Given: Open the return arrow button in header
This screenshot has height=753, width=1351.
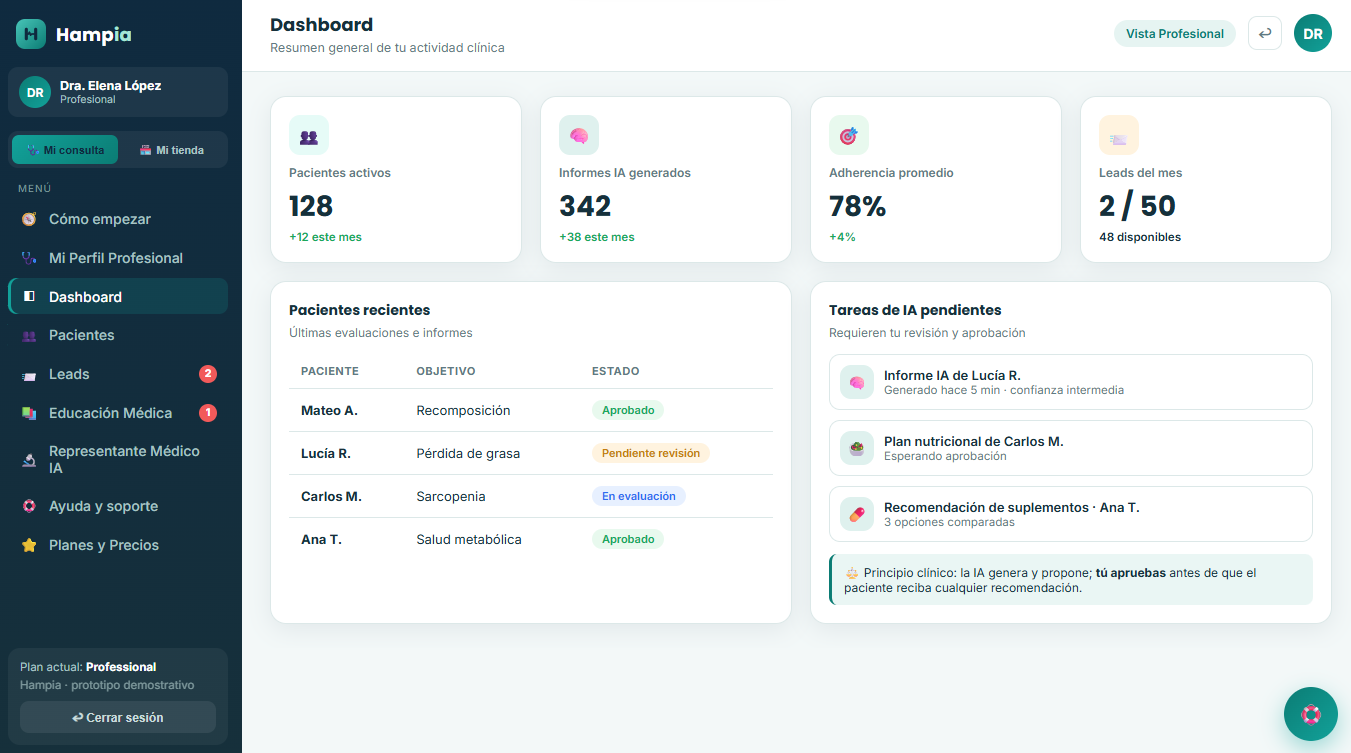Looking at the screenshot, I should point(1265,33).
